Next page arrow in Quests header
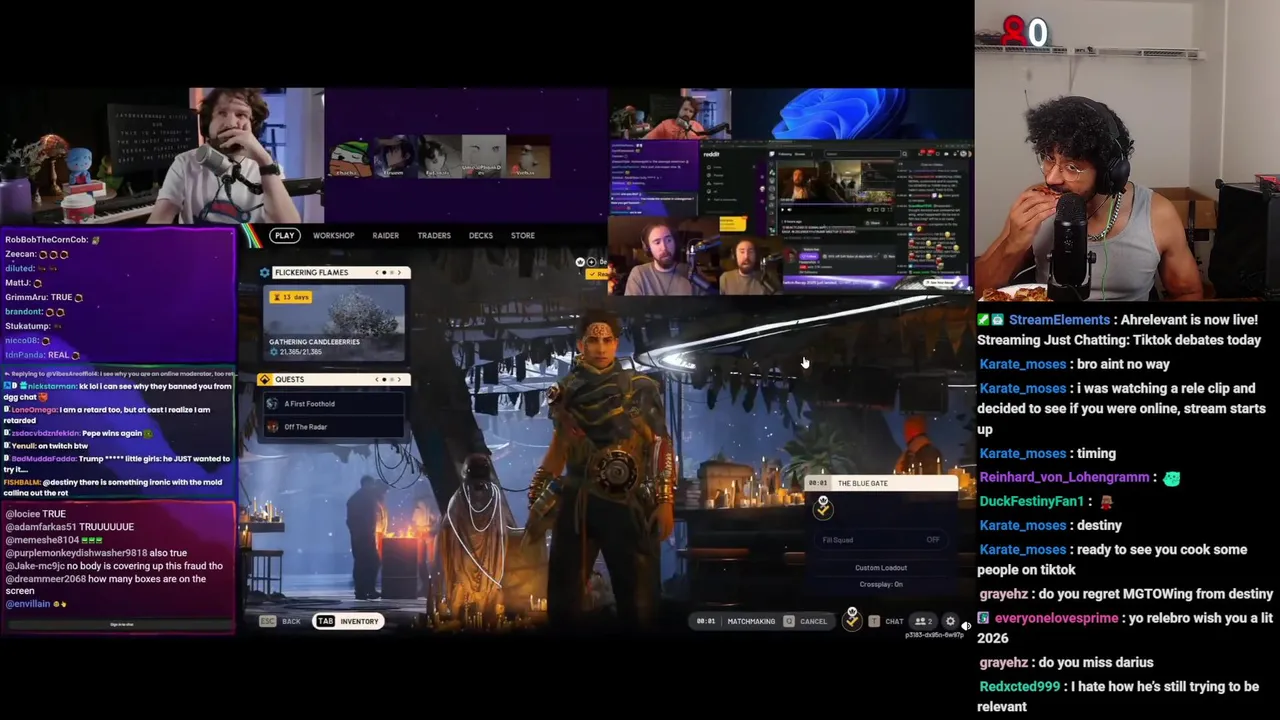Image resolution: width=1280 pixels, height=720 pixels. pyautogui.click(x=398, y=379)
